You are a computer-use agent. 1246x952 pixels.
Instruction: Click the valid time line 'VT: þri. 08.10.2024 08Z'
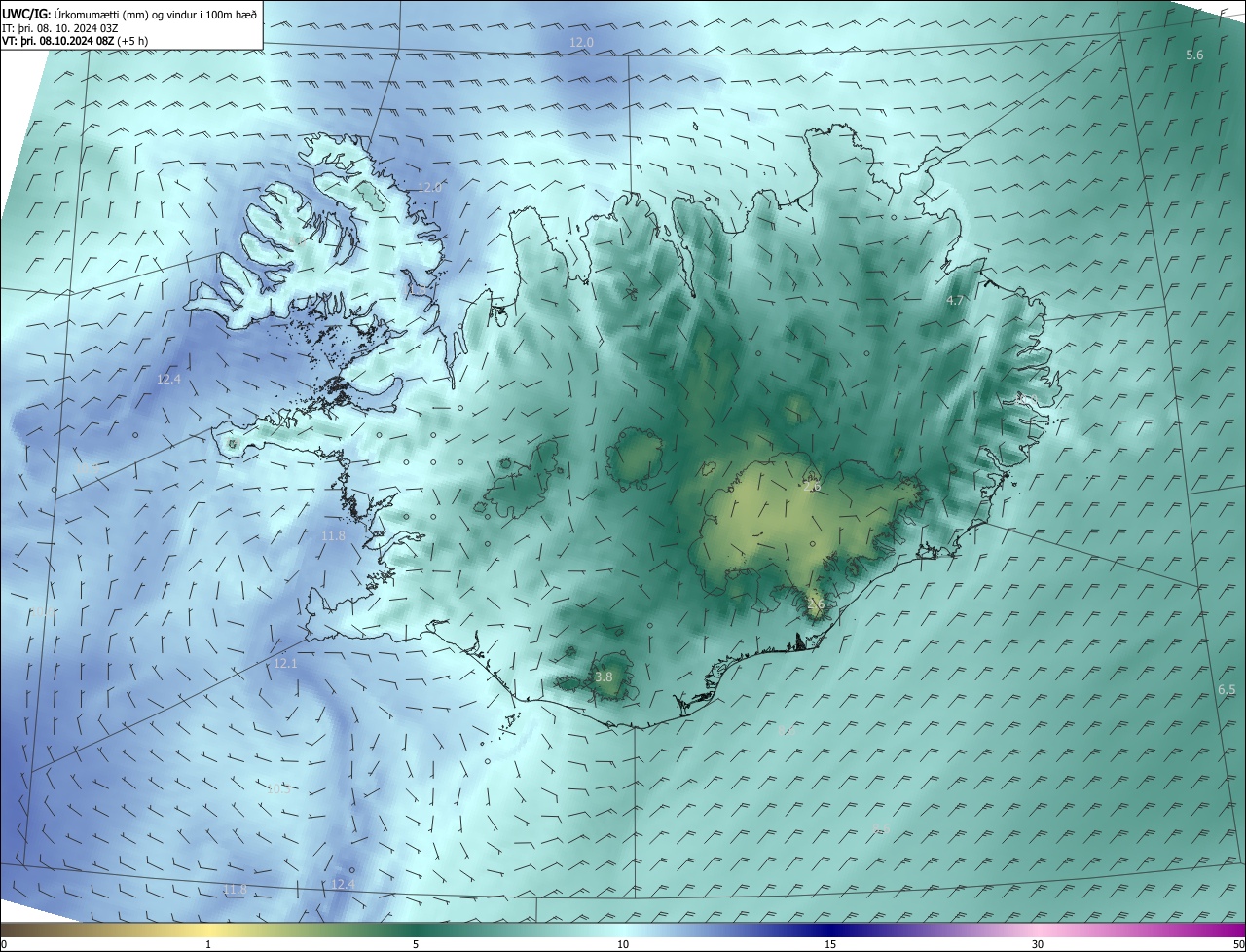click(59, 41)
